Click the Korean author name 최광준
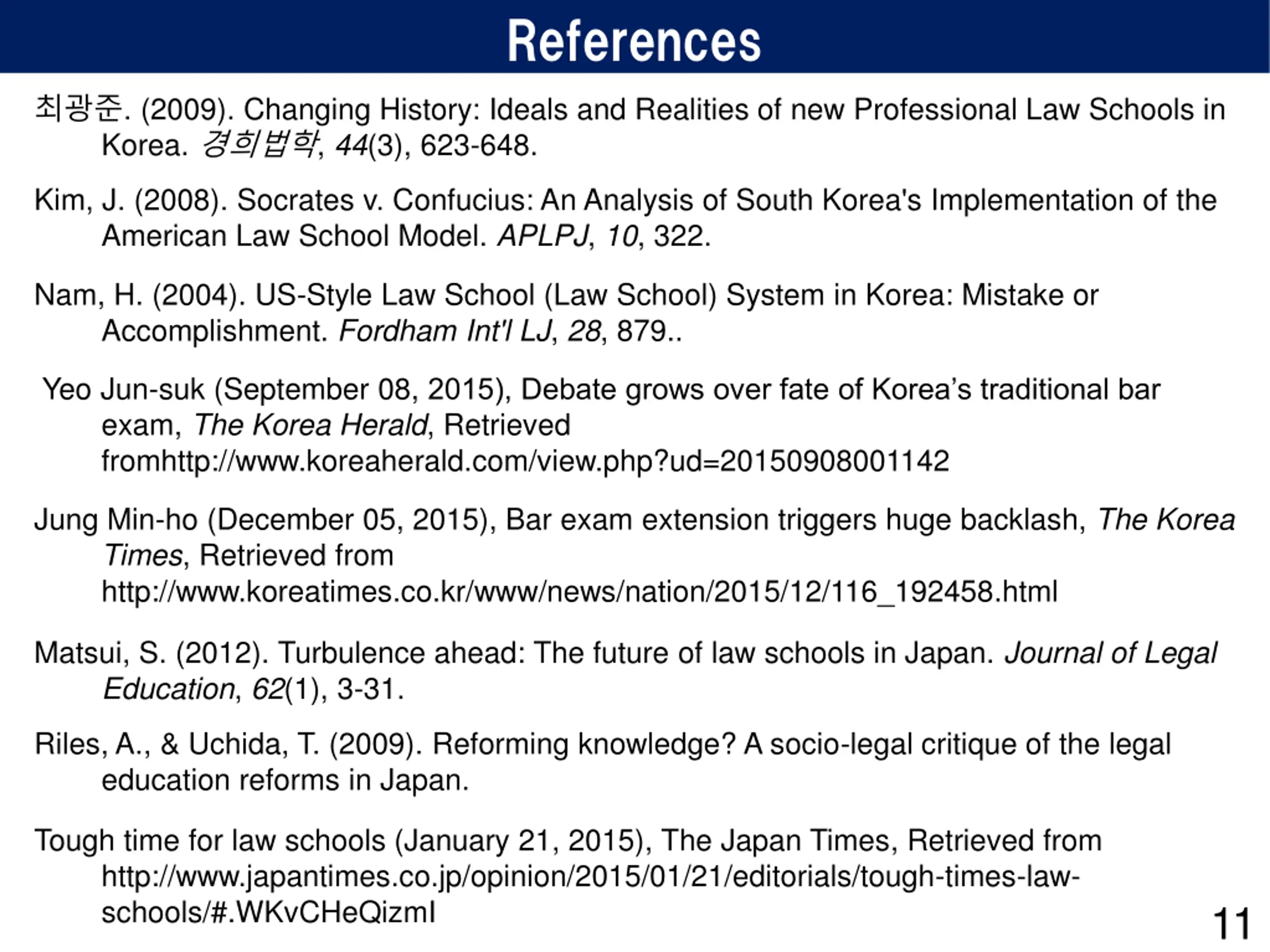This screenshot has width=1270, height=952. pos(79,109)
